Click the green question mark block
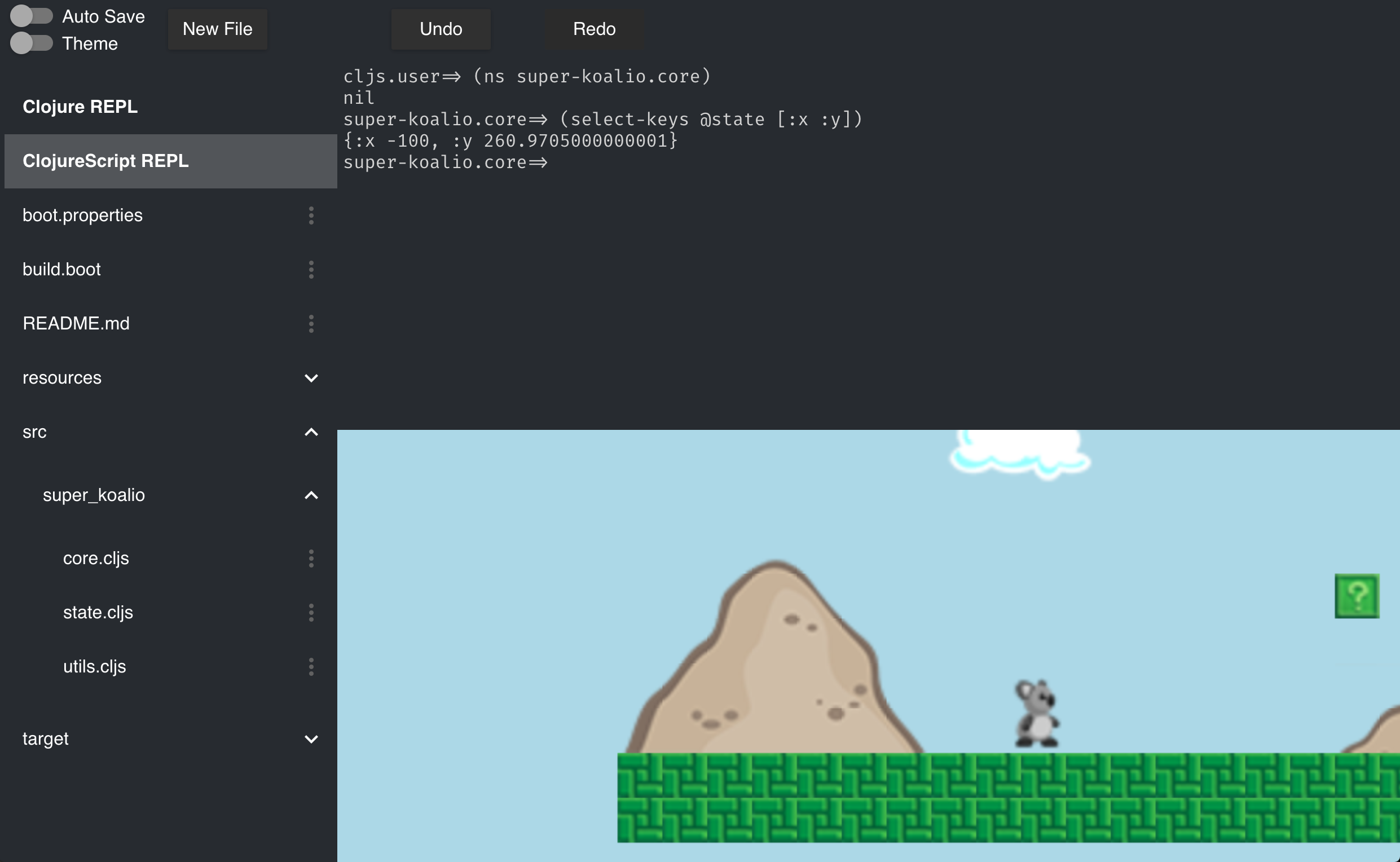 tap(1357, 596)
